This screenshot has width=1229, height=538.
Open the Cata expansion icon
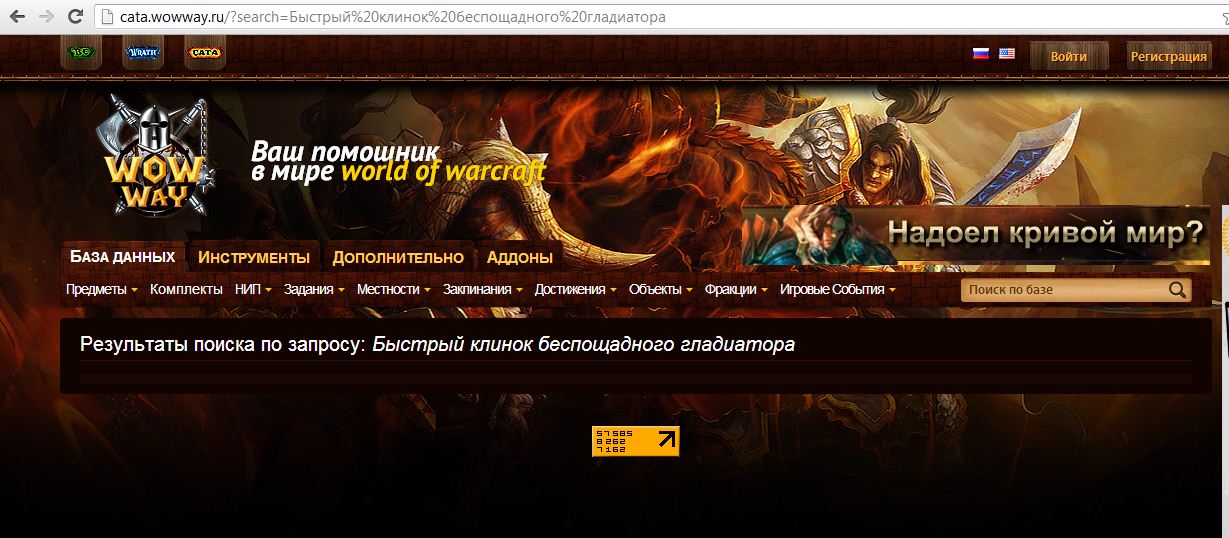coord(205,53)
